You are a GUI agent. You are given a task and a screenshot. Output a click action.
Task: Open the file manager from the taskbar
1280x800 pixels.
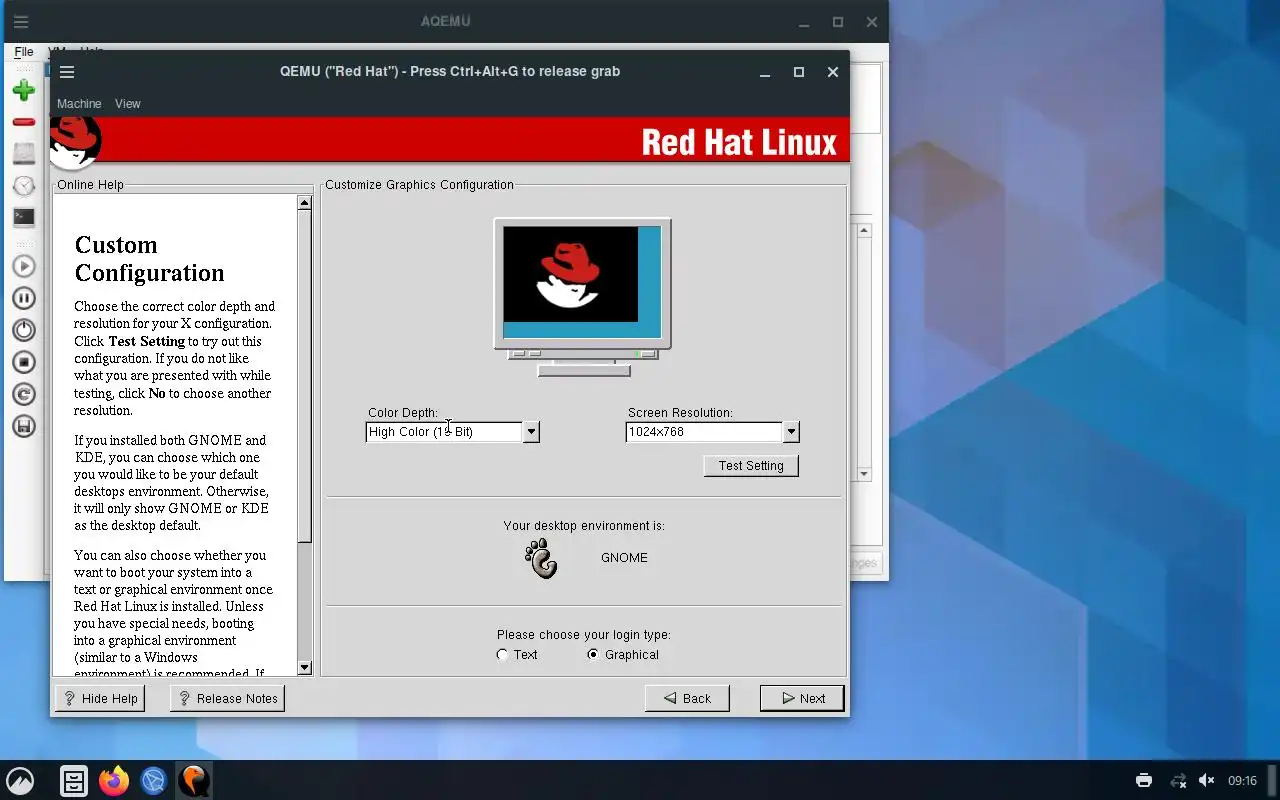click(x=74, y=781)
